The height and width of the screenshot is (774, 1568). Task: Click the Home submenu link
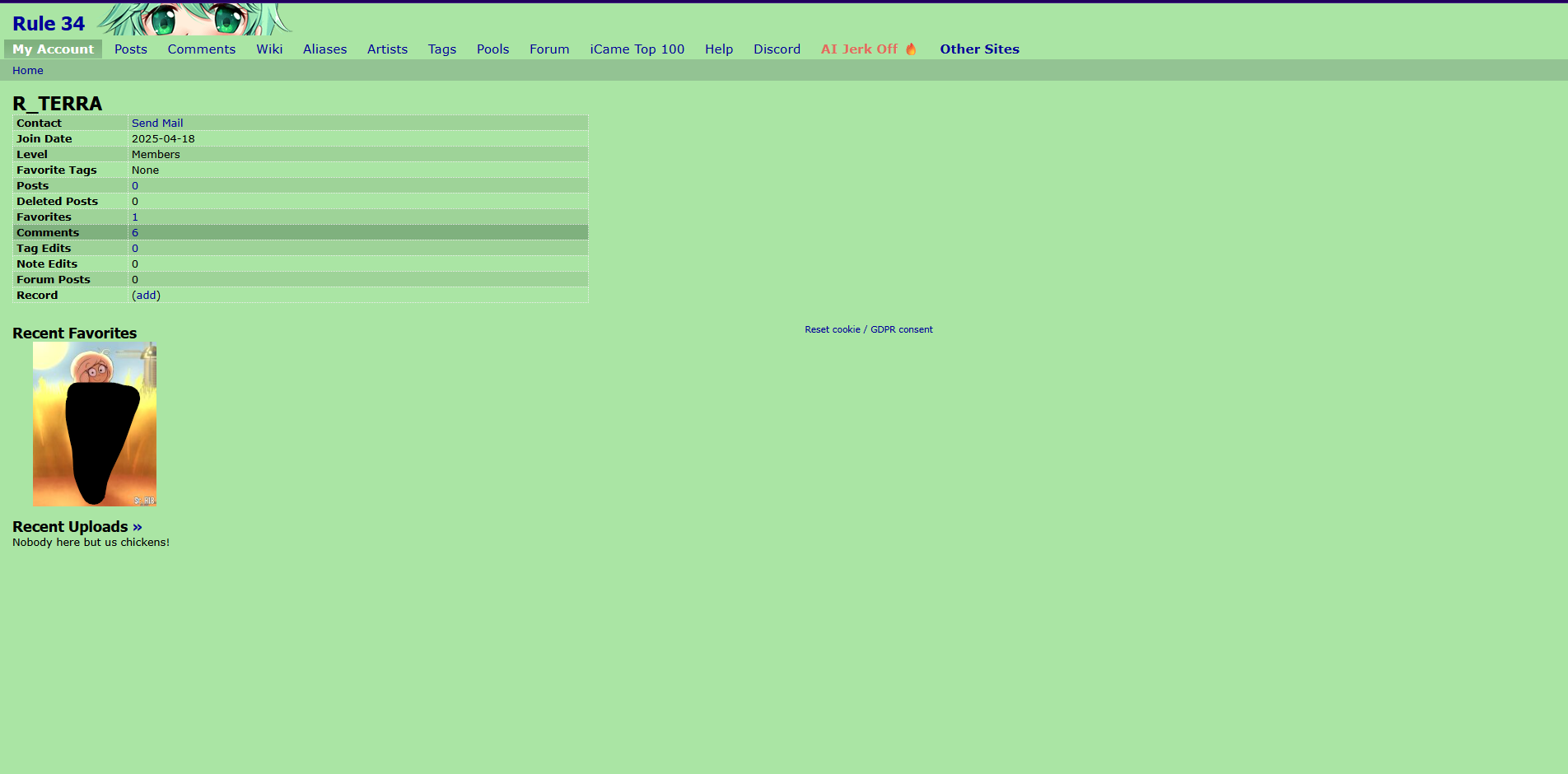28,71
